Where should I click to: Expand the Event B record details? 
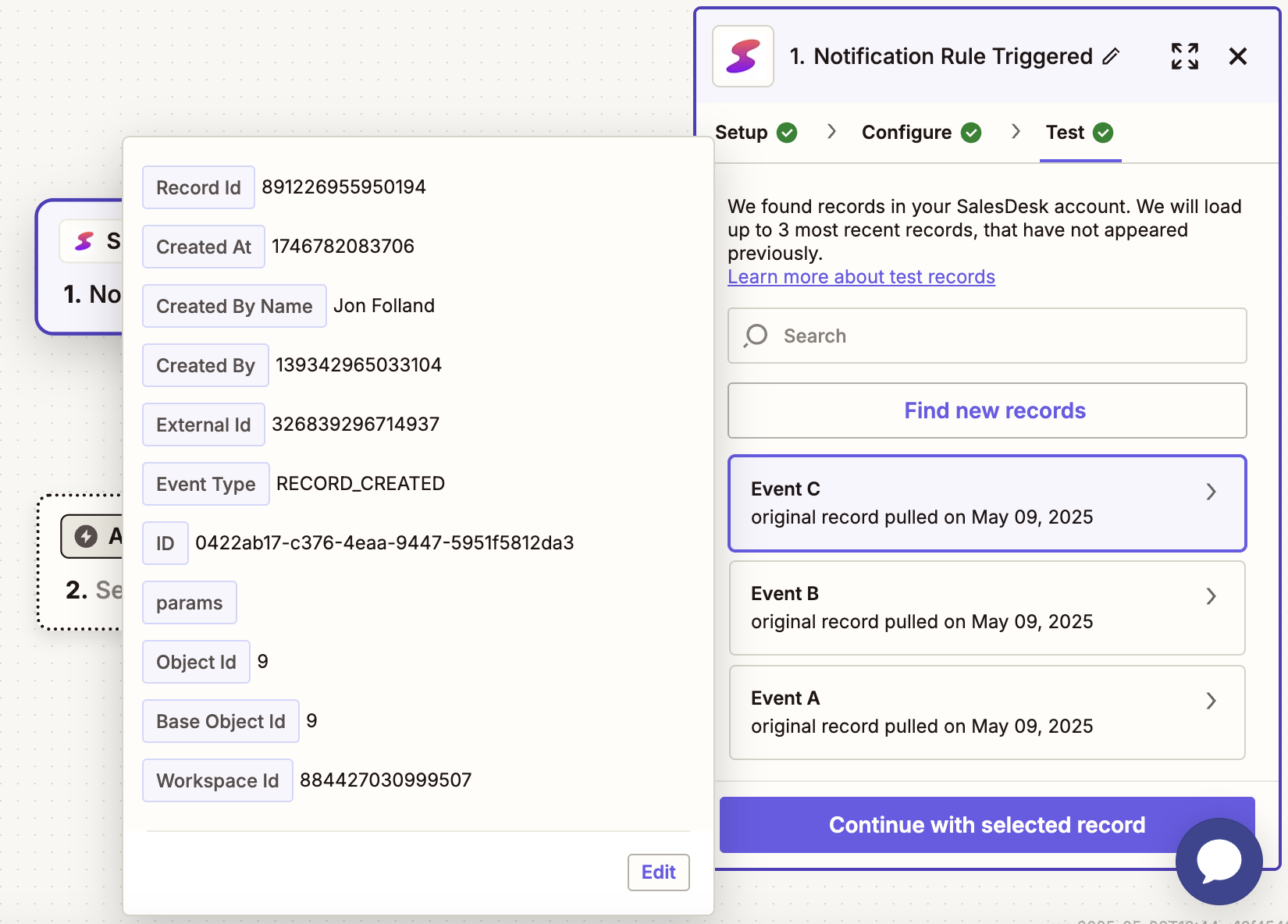coord(1211,596)
